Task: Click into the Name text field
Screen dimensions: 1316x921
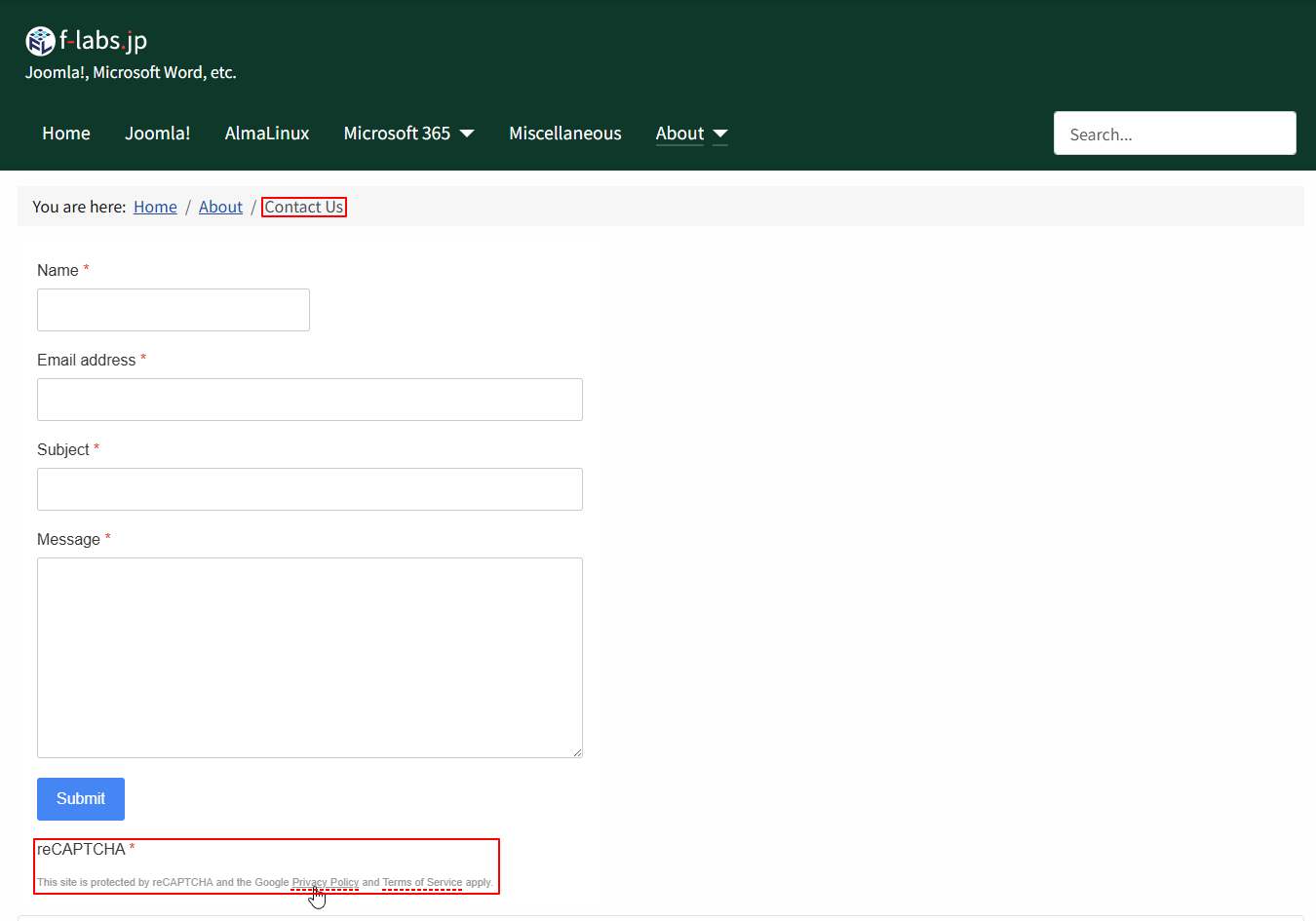Action: (x=174, y=310)
